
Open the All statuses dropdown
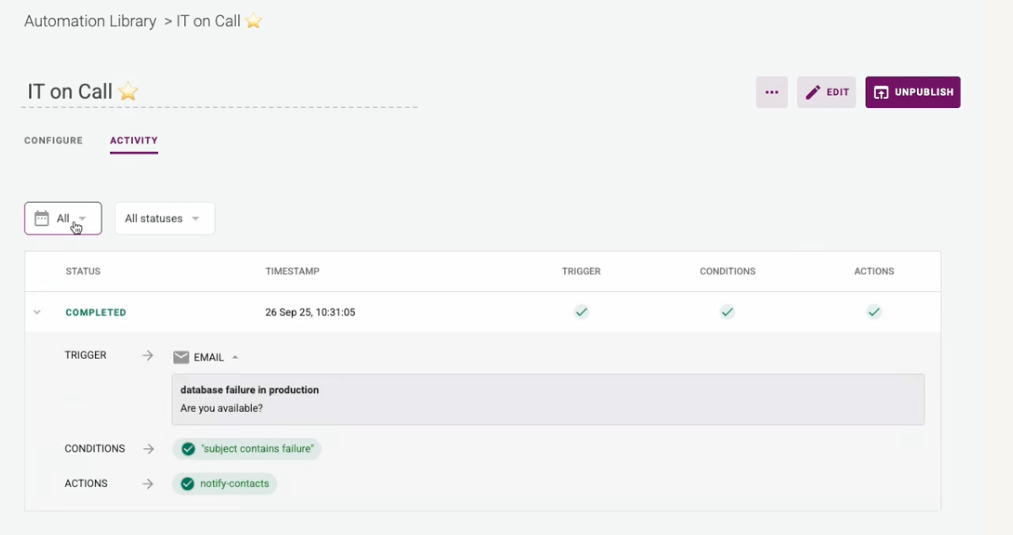(x=165, y=218)
